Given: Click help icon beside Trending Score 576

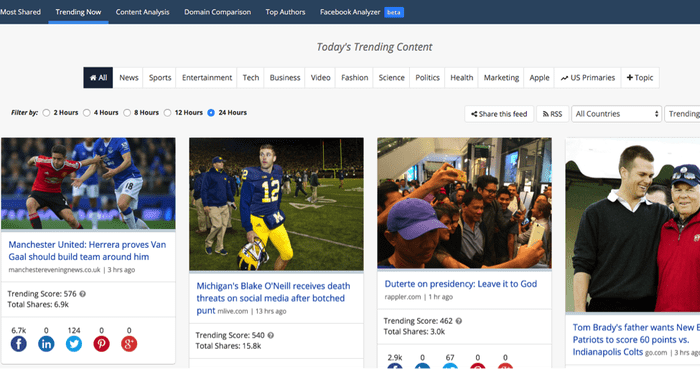Looking at the screenshot, I should [83, 294].
